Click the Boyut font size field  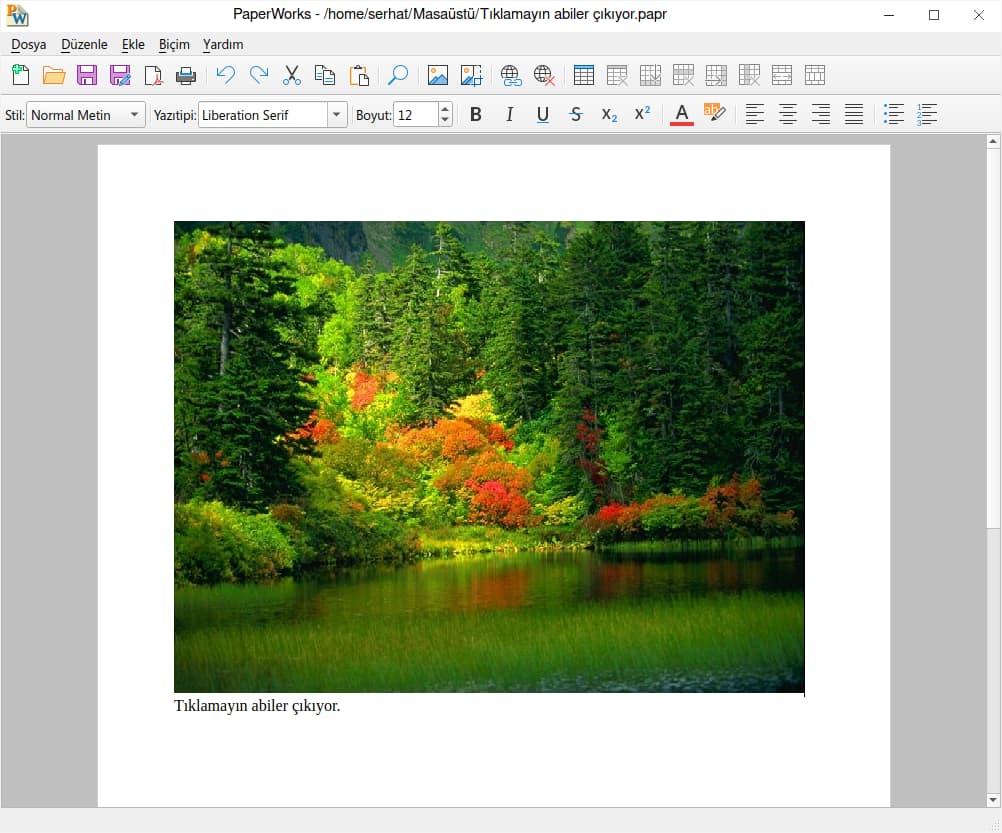click(x=415, y=115)
